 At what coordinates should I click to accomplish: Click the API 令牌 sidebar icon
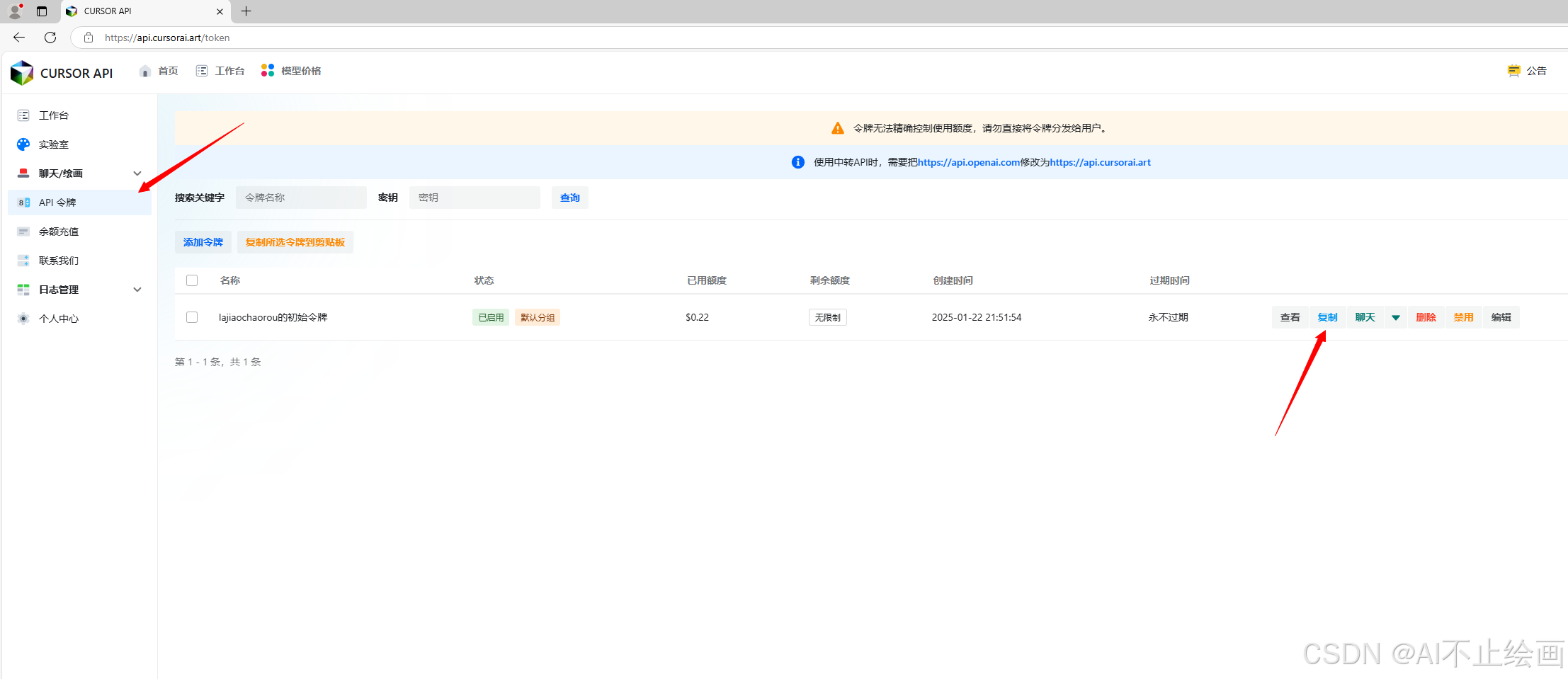[24, 202]
